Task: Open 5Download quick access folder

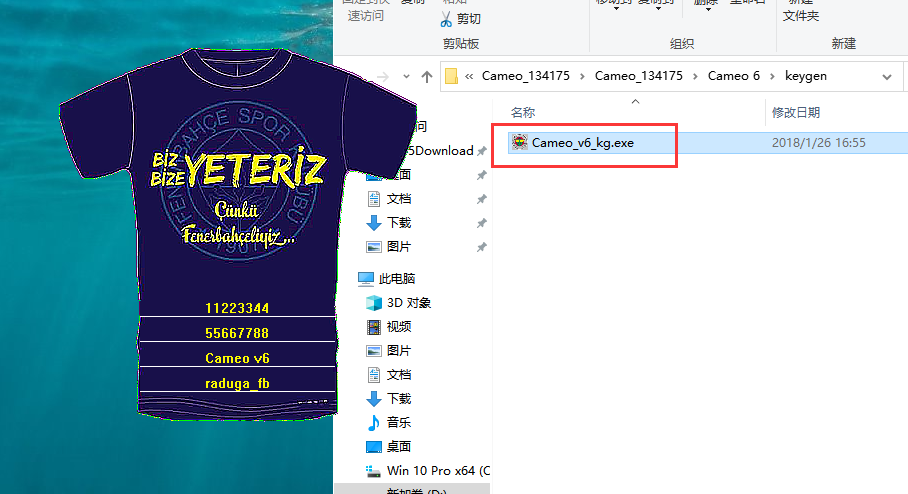Action: tap(440, 151)
